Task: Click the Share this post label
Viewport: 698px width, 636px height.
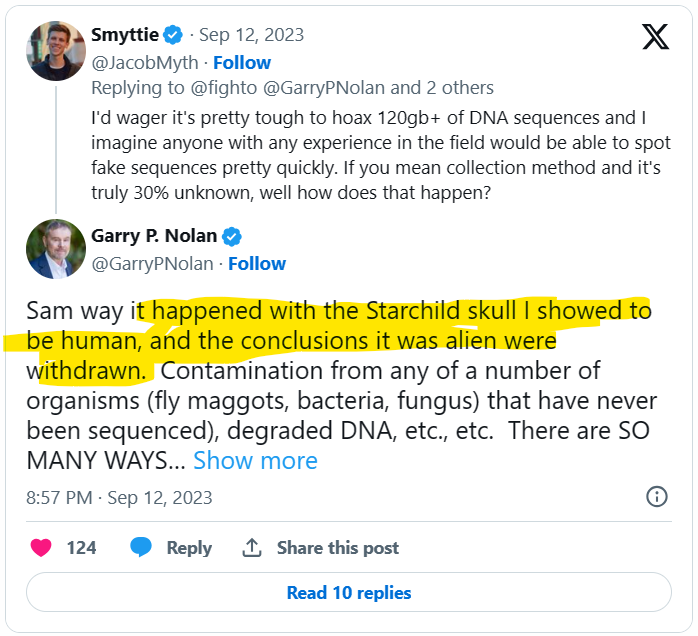Action: pos(337,548)
